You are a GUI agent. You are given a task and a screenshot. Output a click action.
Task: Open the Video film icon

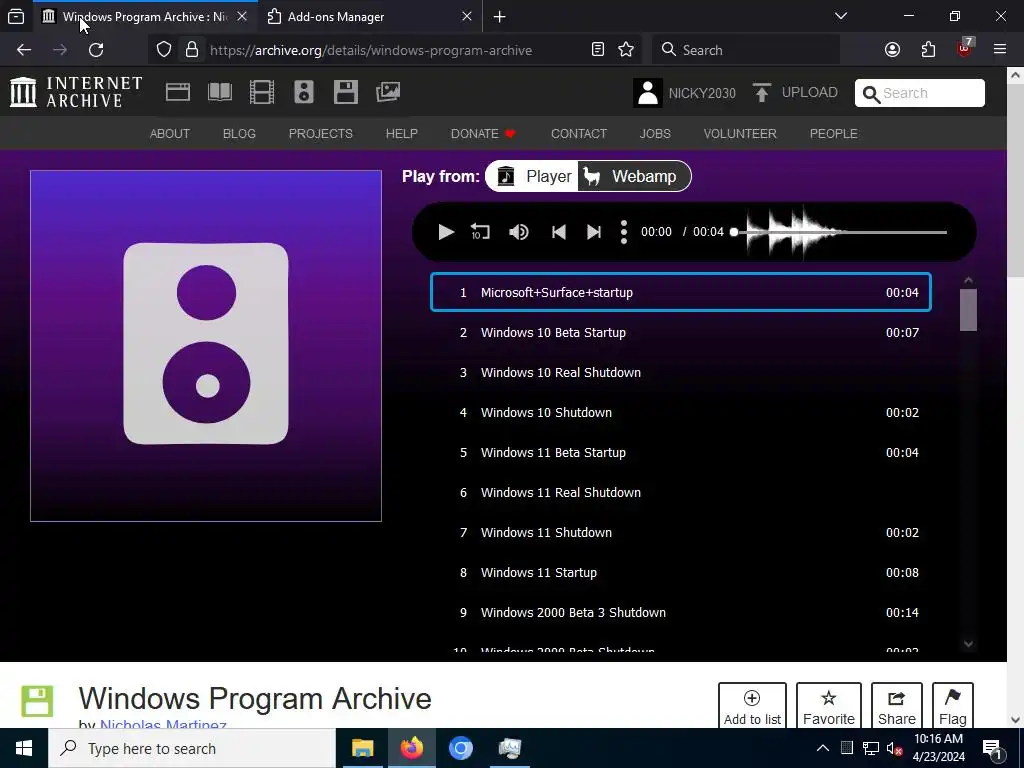click(262, 92)
